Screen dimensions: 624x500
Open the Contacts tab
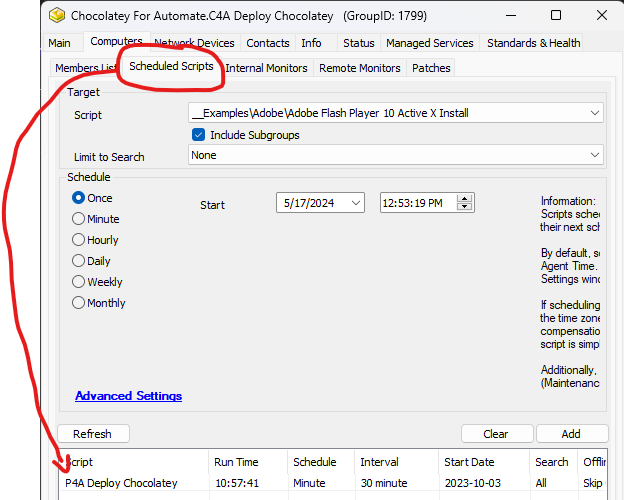[268, 43]
